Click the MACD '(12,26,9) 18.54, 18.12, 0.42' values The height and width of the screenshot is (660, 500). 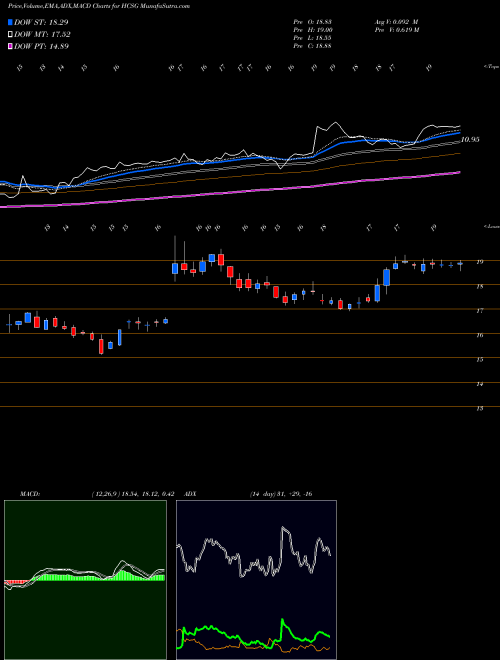(133, 494)
